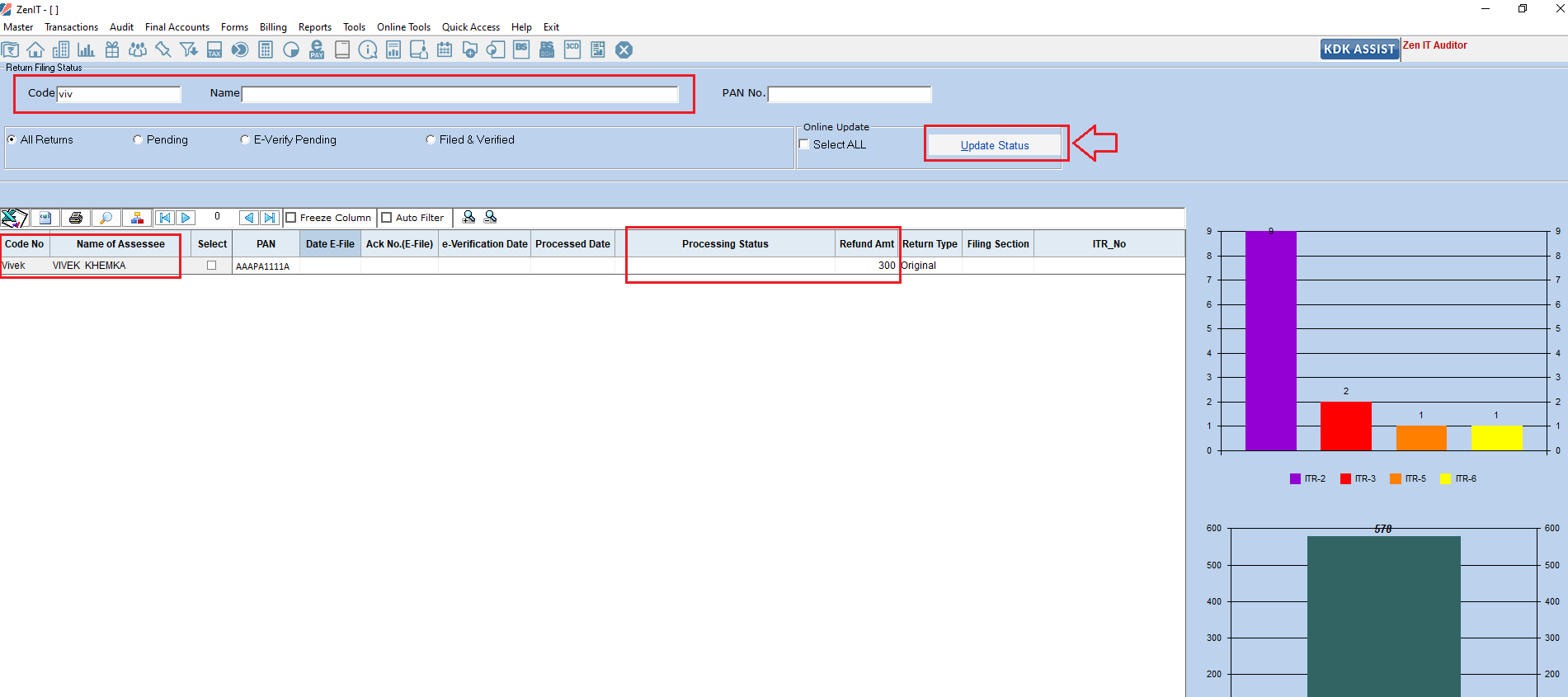Open the pie chart toolbar icon
Screen dimensions: 1568x697
[291, 50]
